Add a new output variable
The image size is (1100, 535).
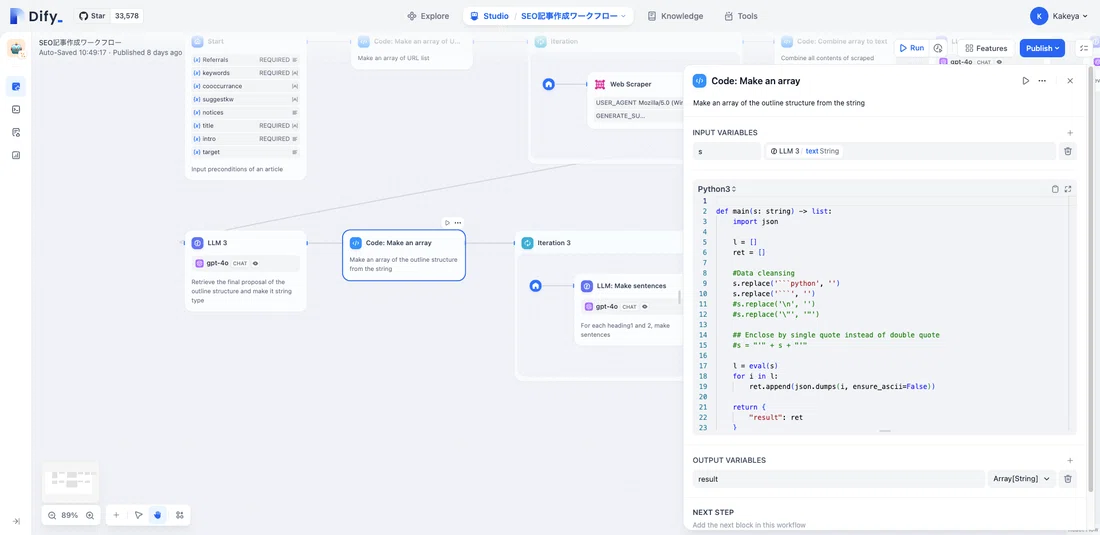coord(1070,461)
